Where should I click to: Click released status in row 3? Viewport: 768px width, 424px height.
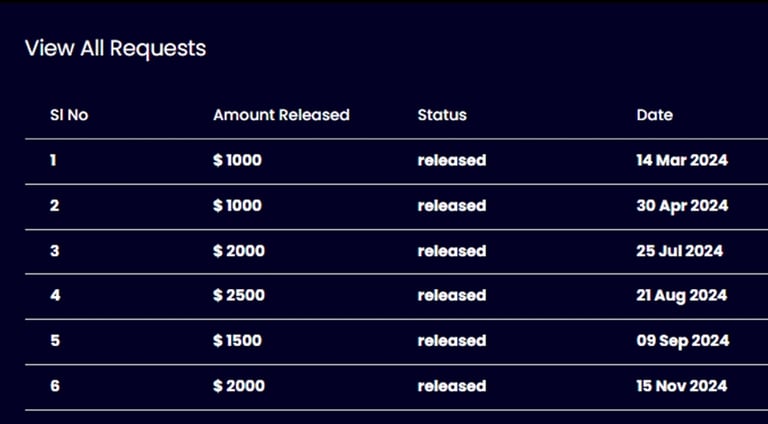(452, 251)
